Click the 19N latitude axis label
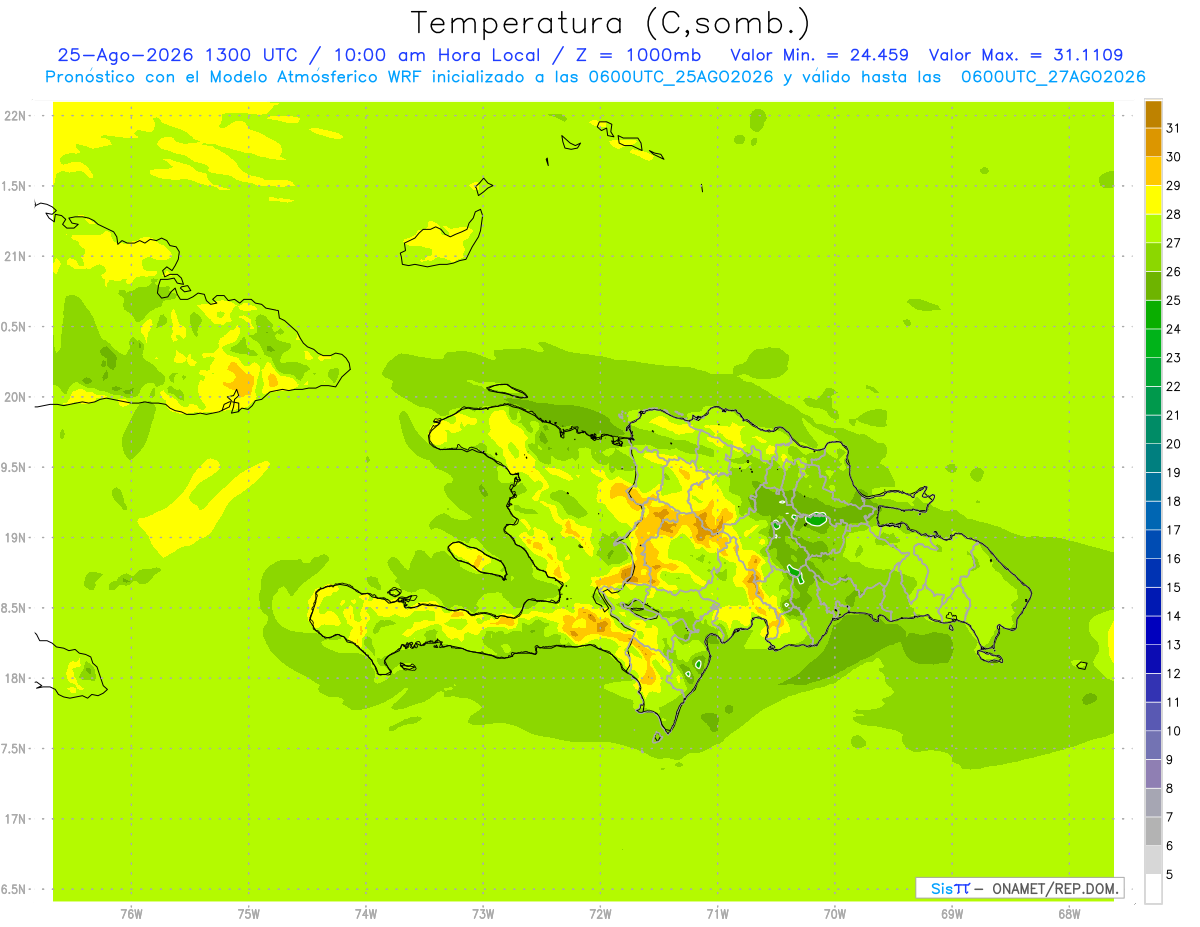Viewport: 1200px width, 927px height. click(x=15, y=538)
